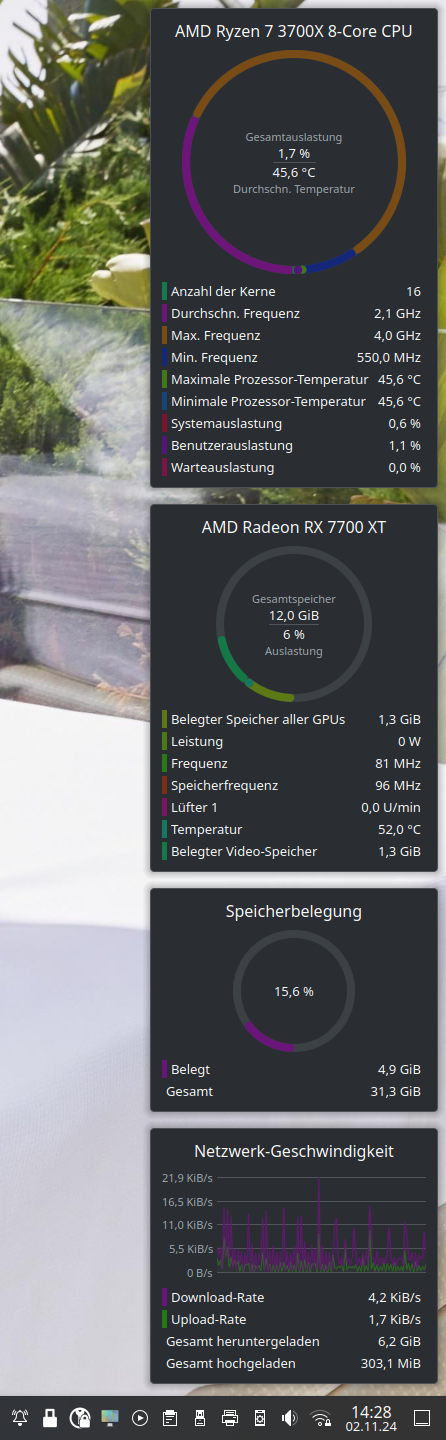Open the printer tray icon
This screenshot has height=1440, width=446.
[230, 1418]
